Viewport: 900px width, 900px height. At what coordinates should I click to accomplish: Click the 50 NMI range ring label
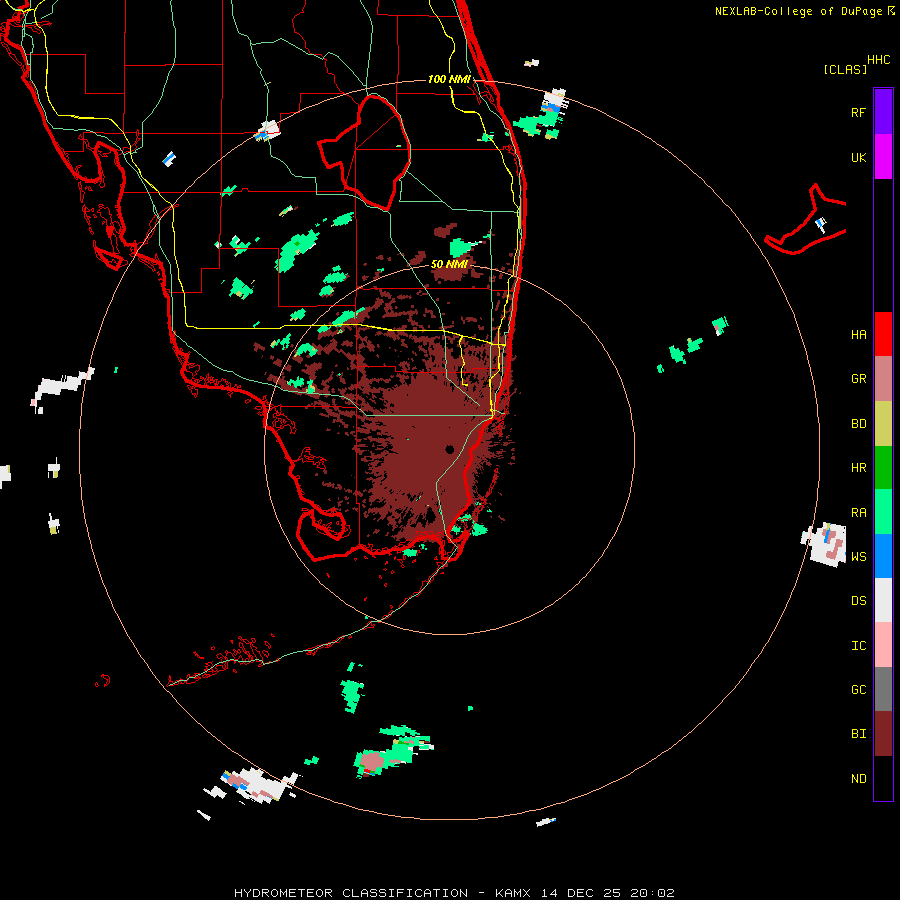(449, 264)
